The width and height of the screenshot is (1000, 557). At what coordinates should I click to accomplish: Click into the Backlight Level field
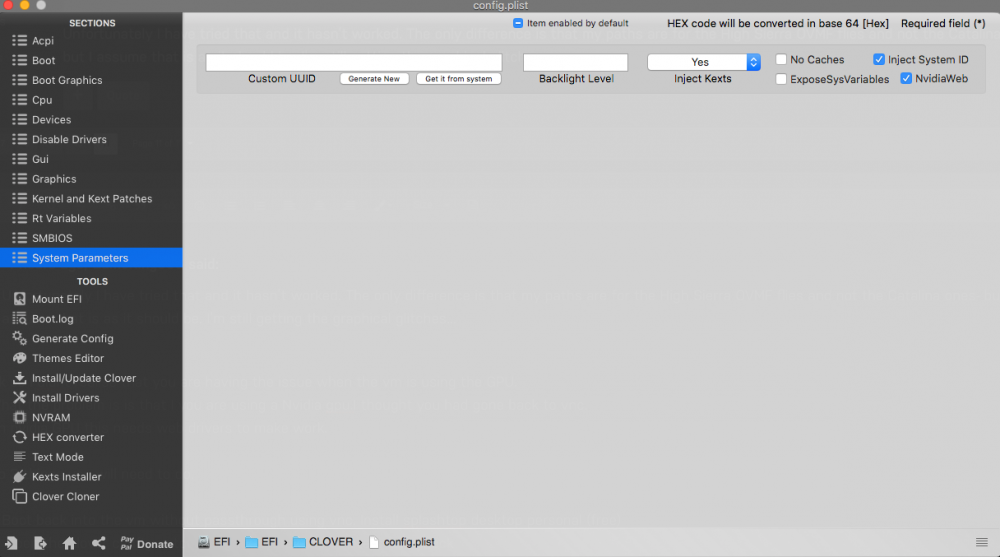coord(575,62)
